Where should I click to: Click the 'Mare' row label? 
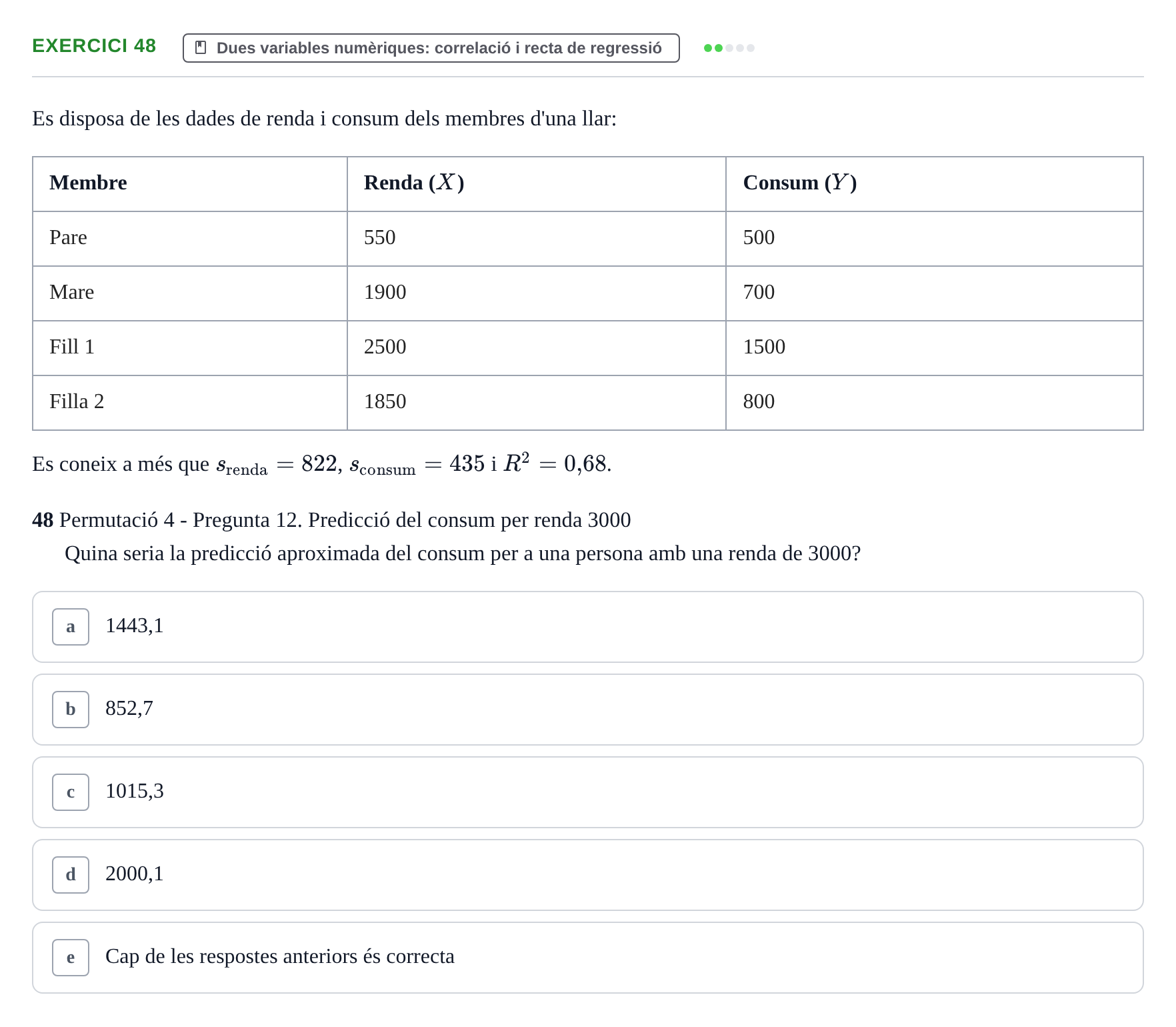pos(71,292)
